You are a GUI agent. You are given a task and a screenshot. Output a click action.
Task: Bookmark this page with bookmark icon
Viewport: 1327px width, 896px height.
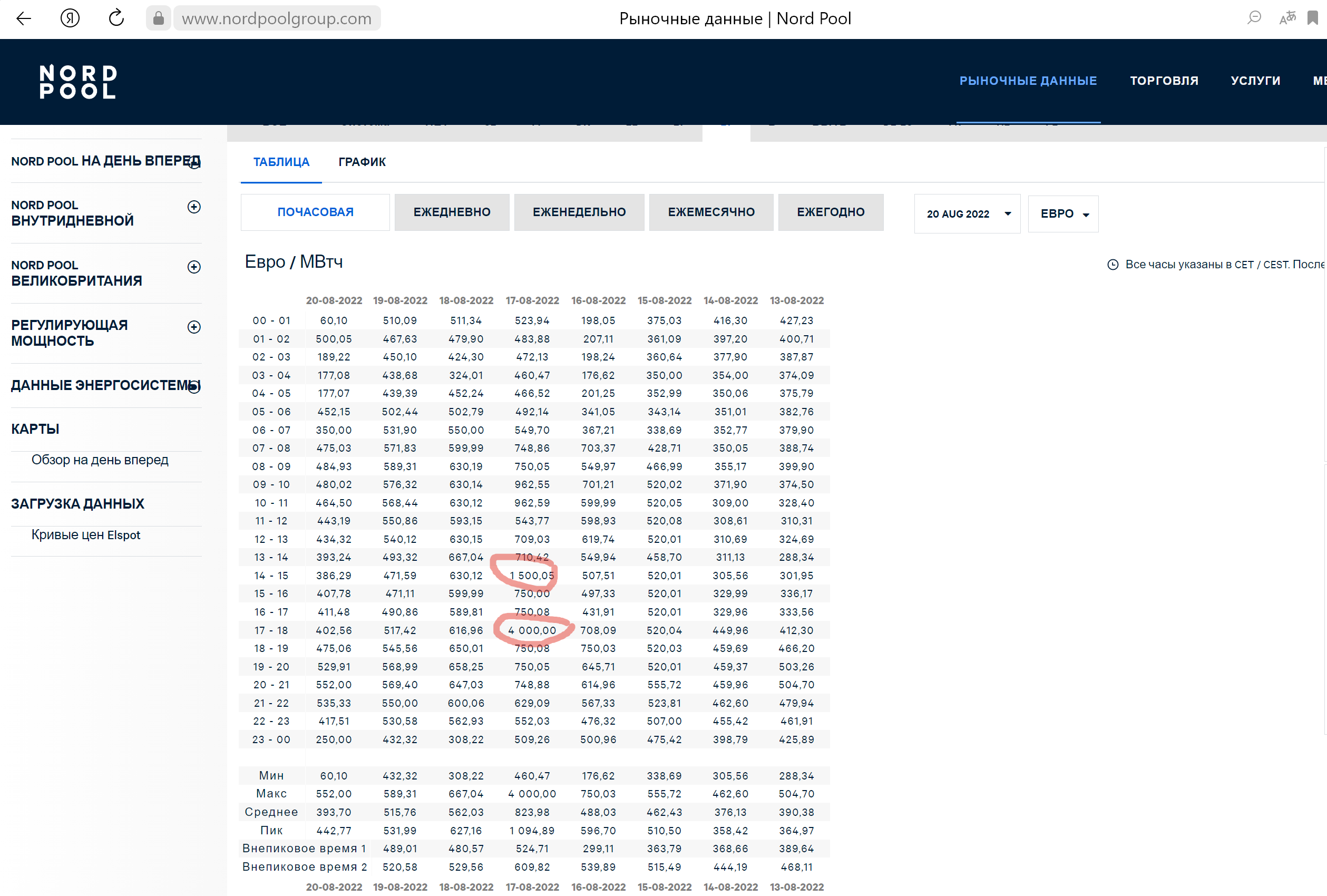[1313, 18]
